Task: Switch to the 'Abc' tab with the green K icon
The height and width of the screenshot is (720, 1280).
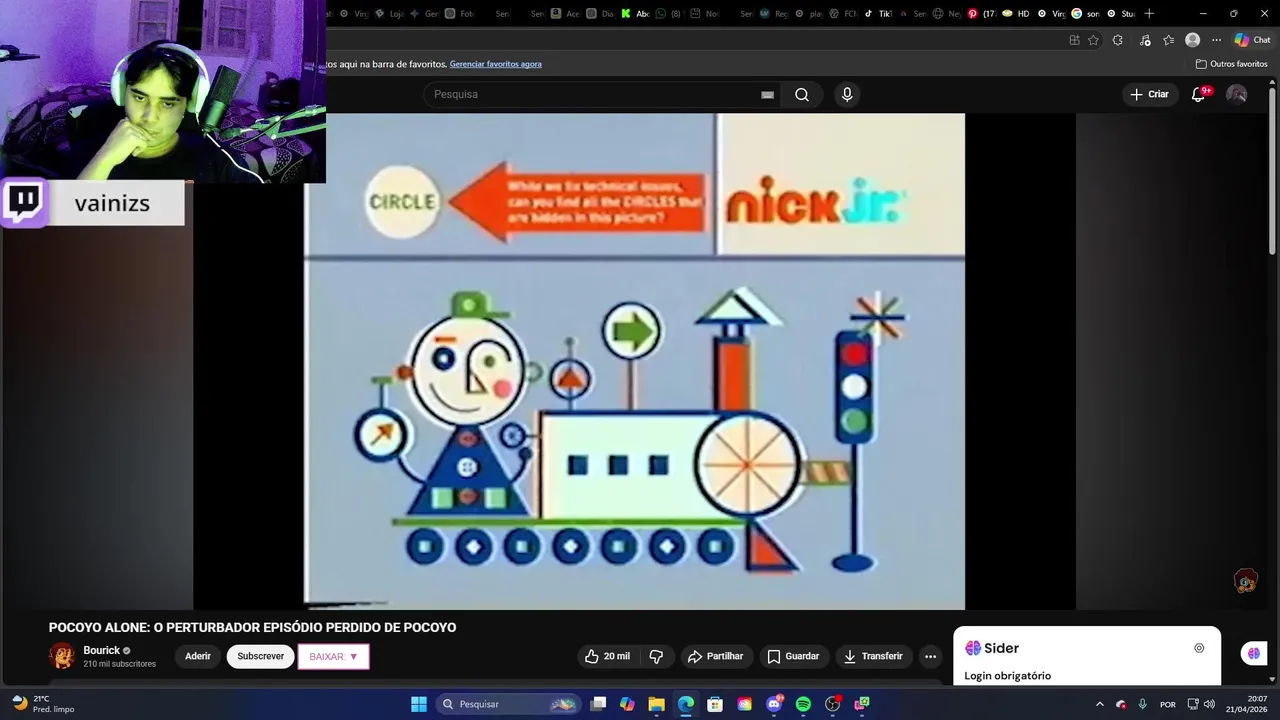Action: tap(635, 13)
